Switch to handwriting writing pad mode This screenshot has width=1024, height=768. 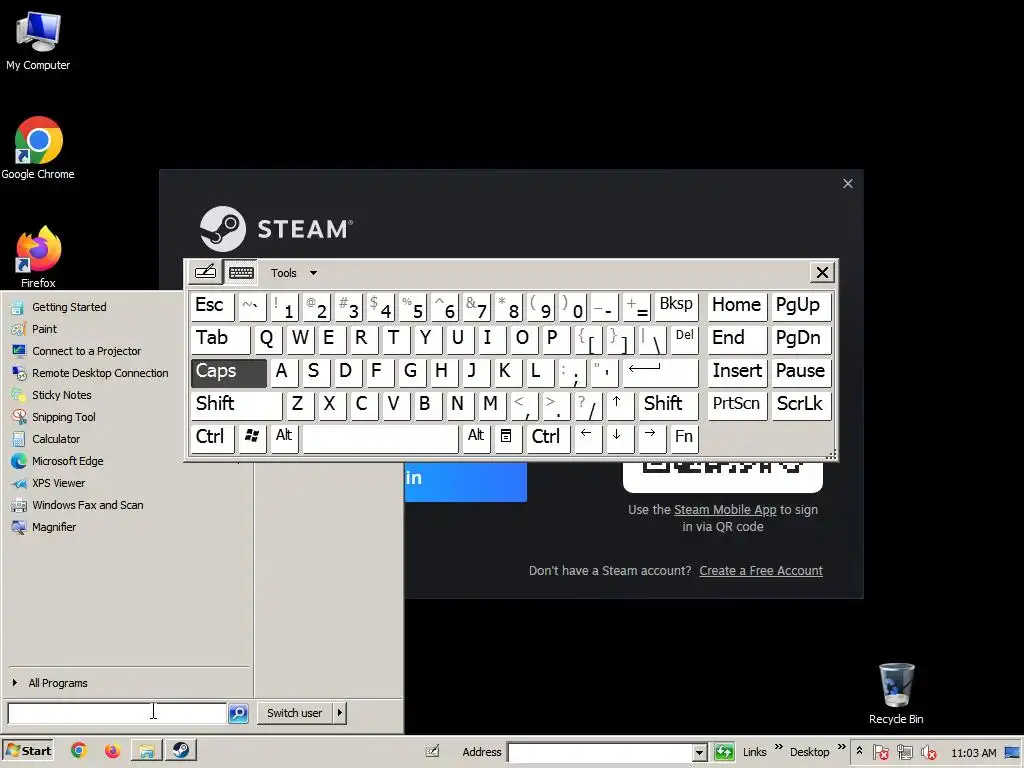[x=205, y=272]
